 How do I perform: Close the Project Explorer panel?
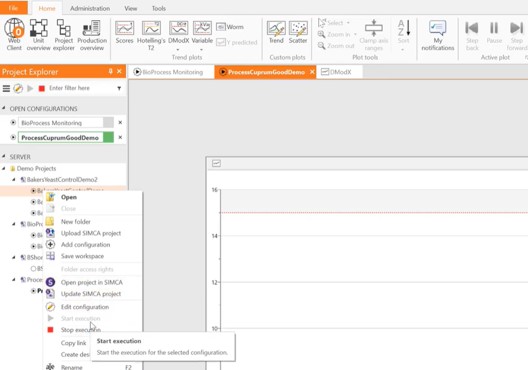click(119, 71)
